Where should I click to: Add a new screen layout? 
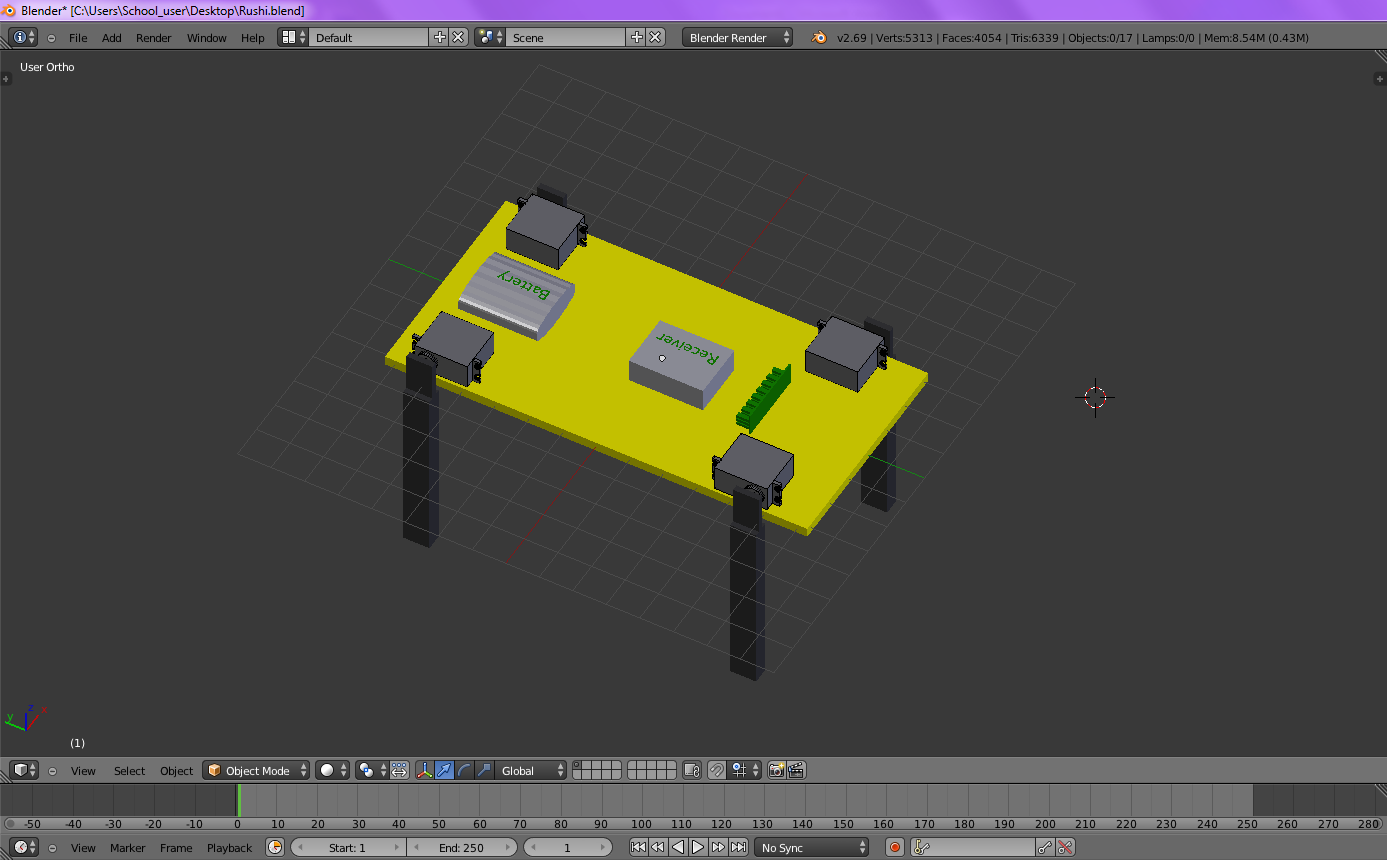439,37
